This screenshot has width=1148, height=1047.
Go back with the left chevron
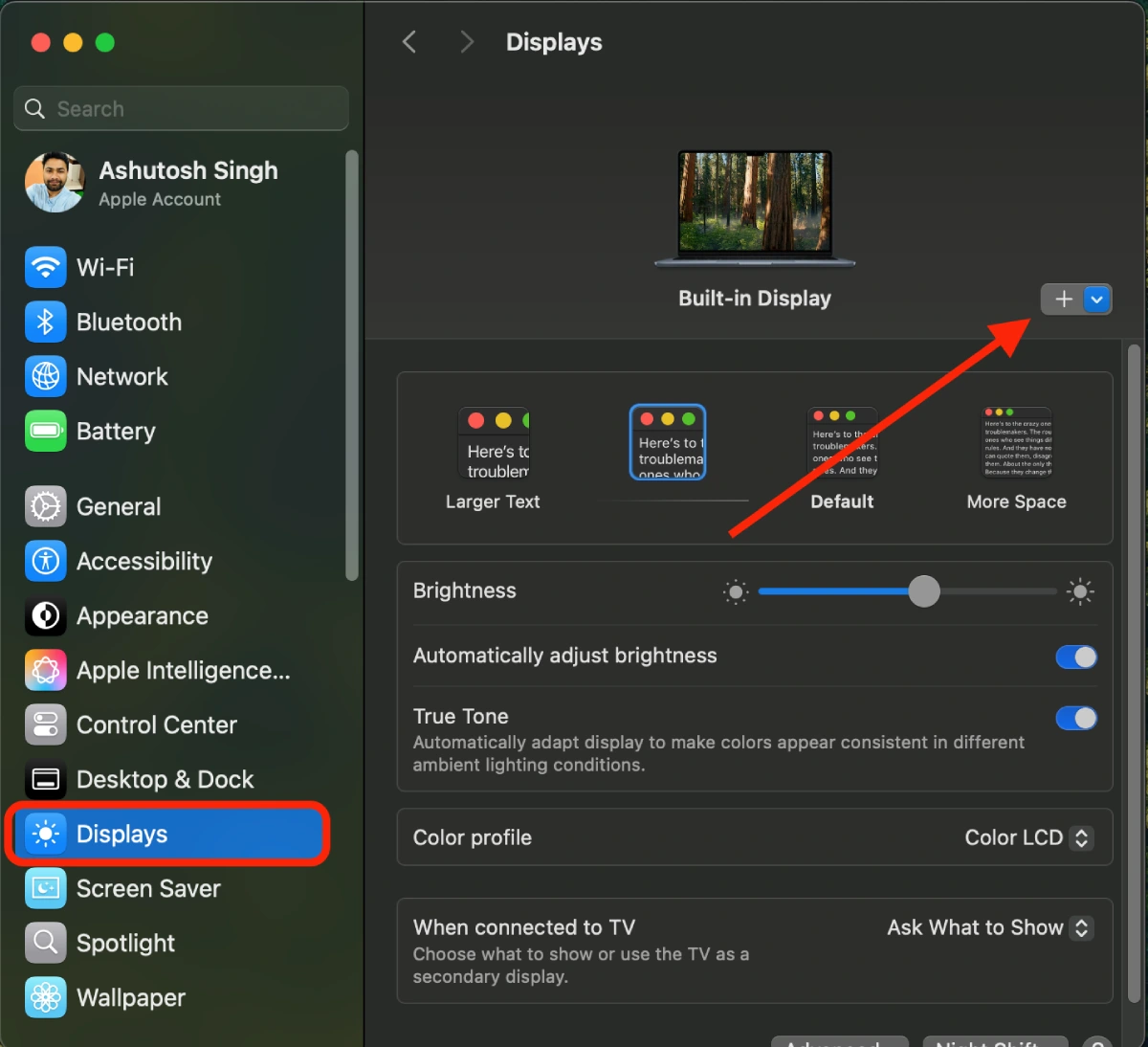pyautogui.click(x=409, y=41)
